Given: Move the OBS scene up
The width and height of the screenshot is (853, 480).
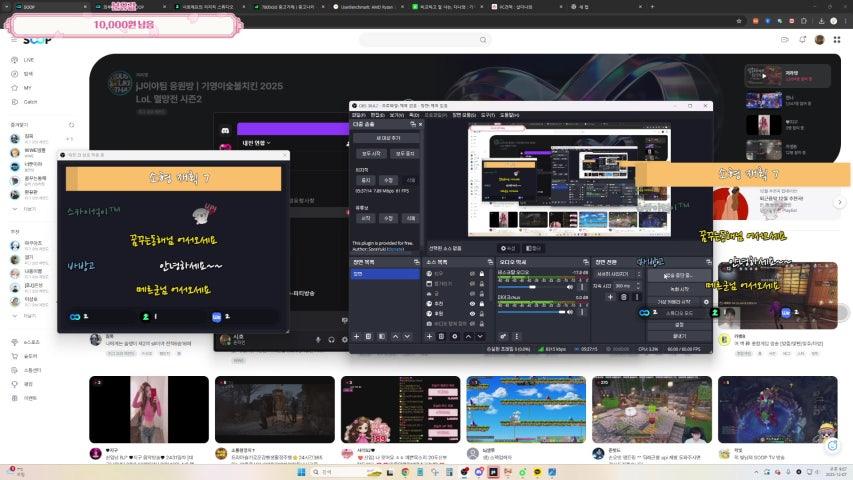Looking at the screenshot, I should coord(395,336).
